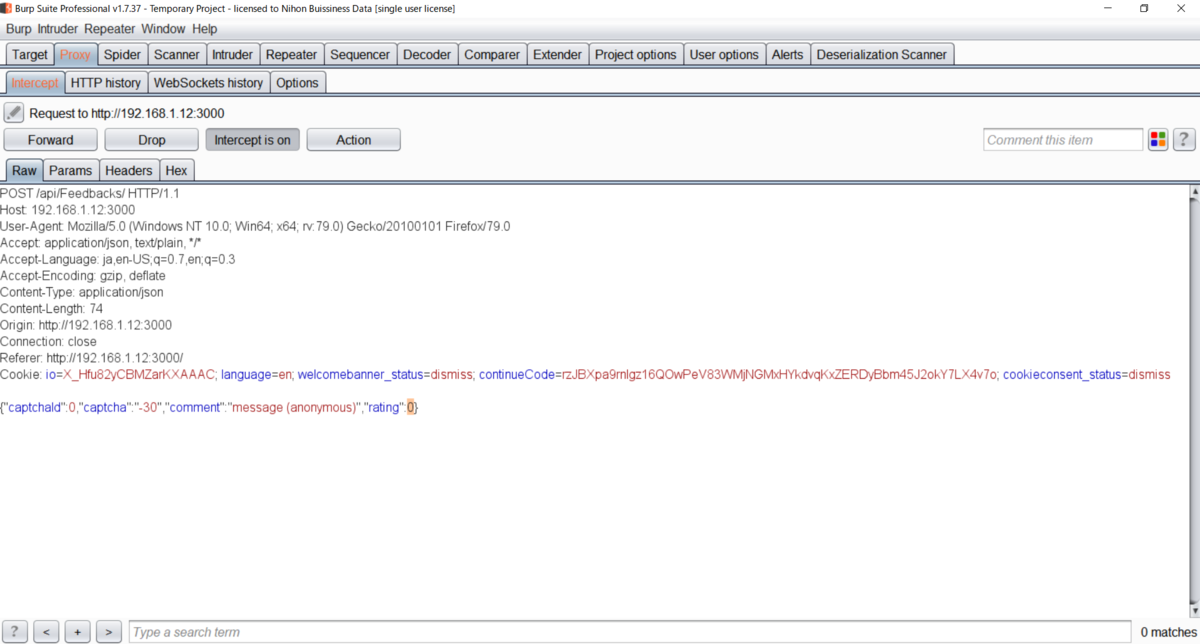Screen dimensions: 1200x644
Task: Click the scroll down arrow of request editor
Action: (x=1193, y=609)
